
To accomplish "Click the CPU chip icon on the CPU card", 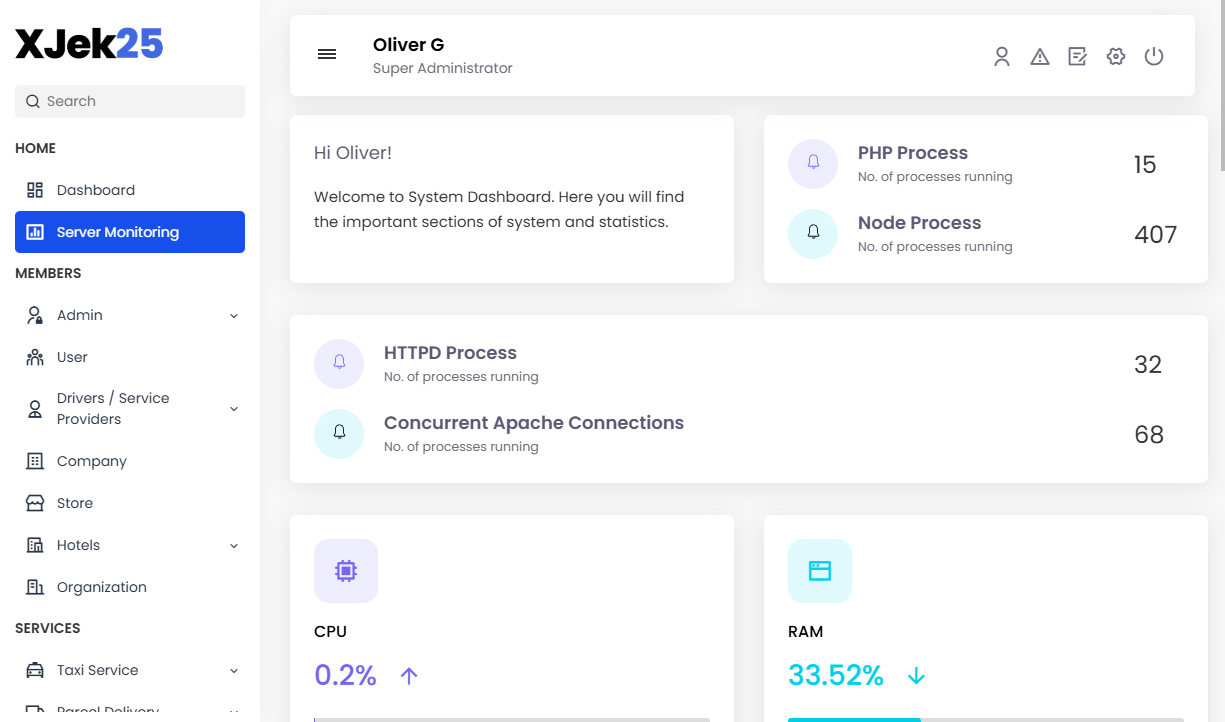I will coord(345,570).
